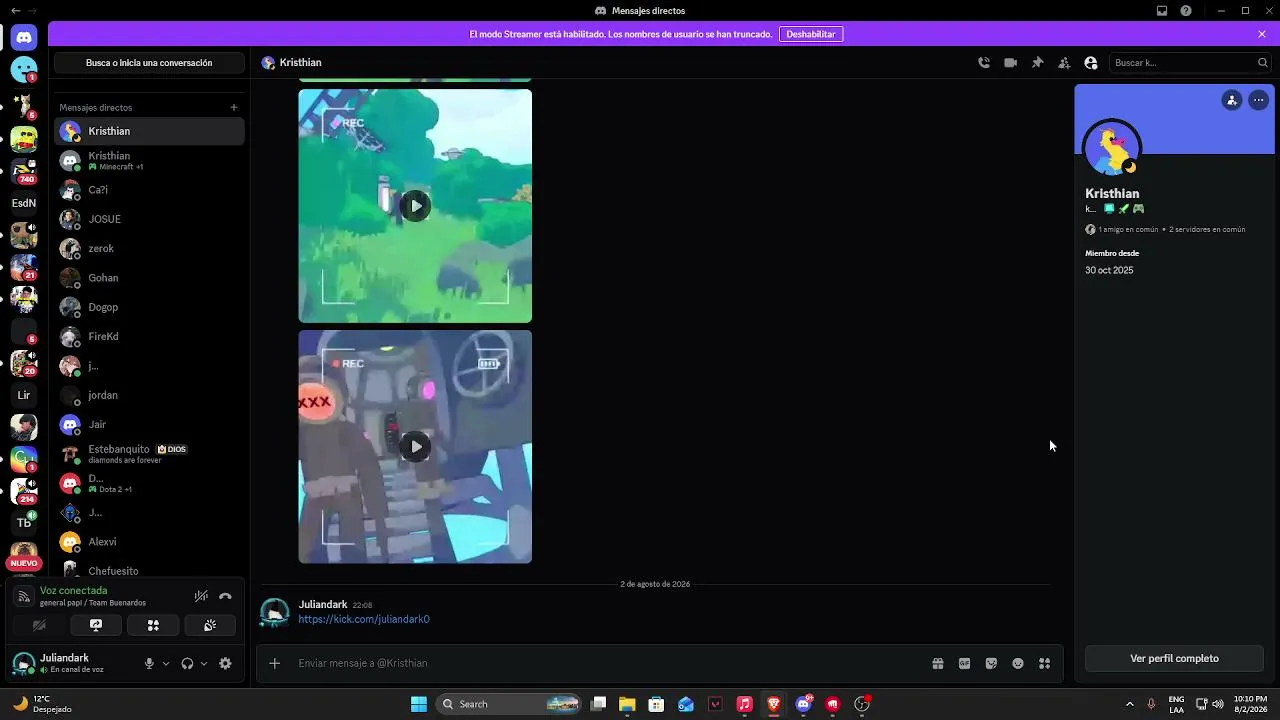Viewport: 1280px width, 720px height.
Task: Disable Streamer mode with Deshabilitar button
Action: pos(811,34)
